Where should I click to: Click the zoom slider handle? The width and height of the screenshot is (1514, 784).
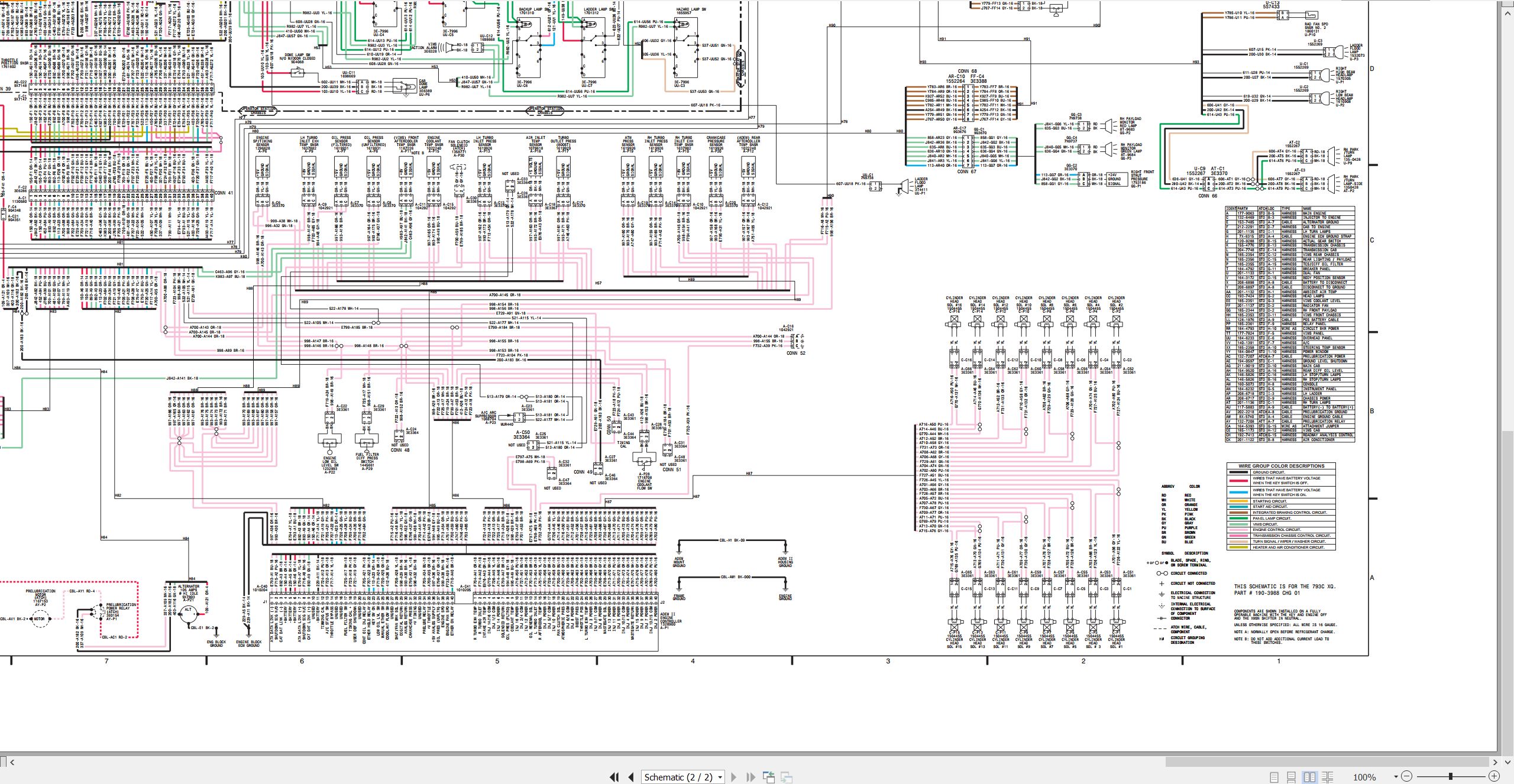(1451, 776)
